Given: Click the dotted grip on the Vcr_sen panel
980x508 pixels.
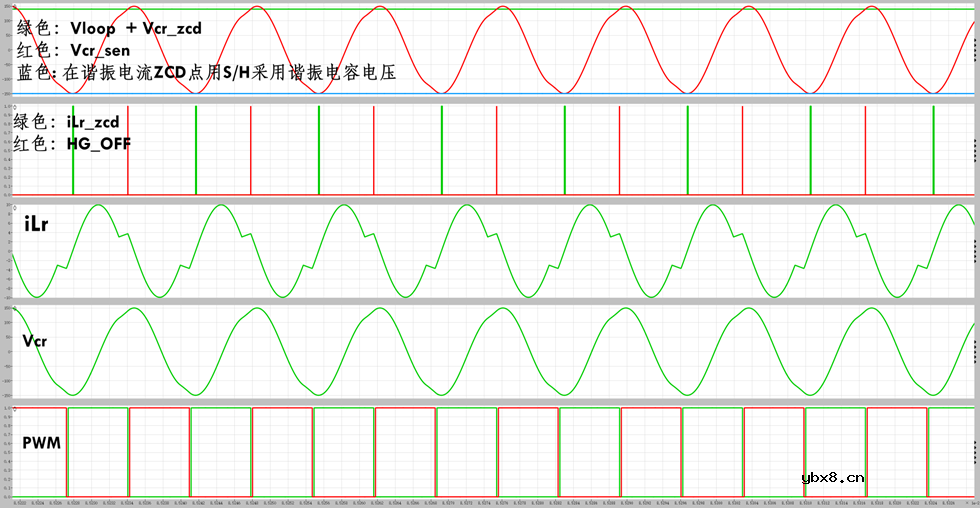Looking at the screenshot, I should 975,50.
